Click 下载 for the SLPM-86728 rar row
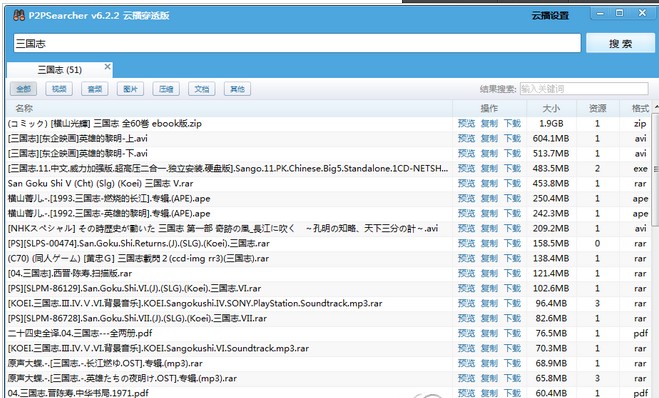This screenshot has height=398, width=659. [512, 319]
